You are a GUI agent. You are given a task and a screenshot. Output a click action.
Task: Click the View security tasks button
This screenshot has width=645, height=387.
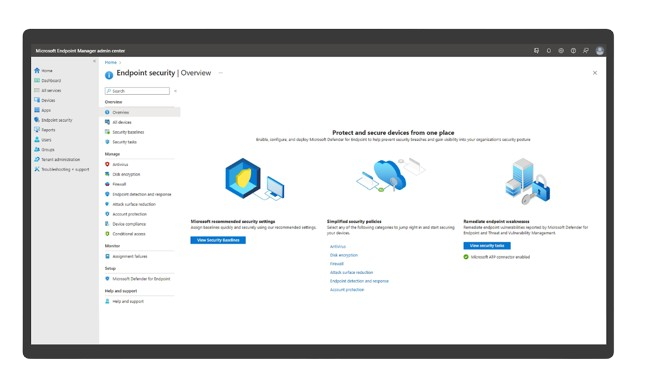click(x=487, y=246)
